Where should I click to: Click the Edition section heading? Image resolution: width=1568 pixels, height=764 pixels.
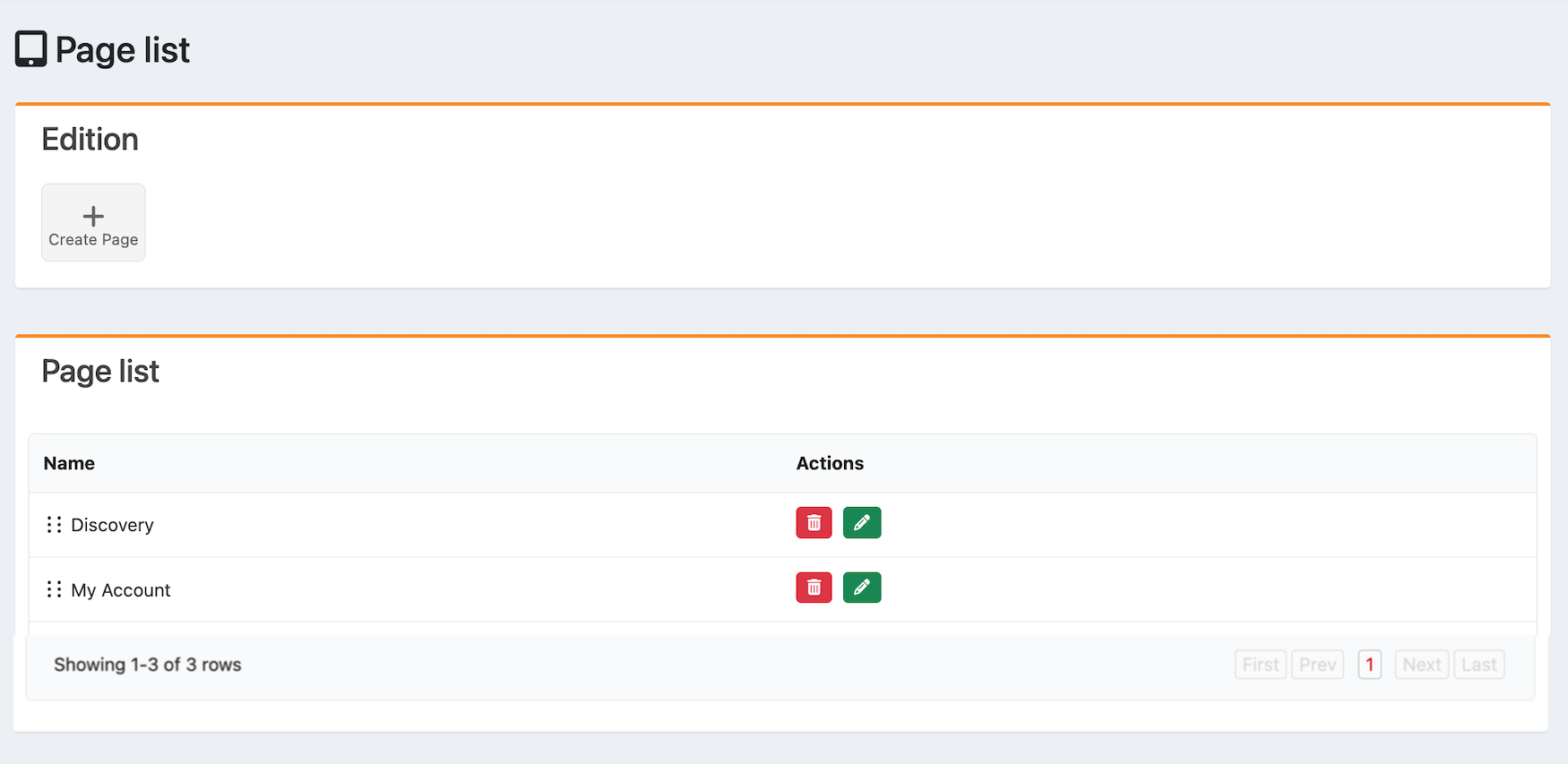90,140
